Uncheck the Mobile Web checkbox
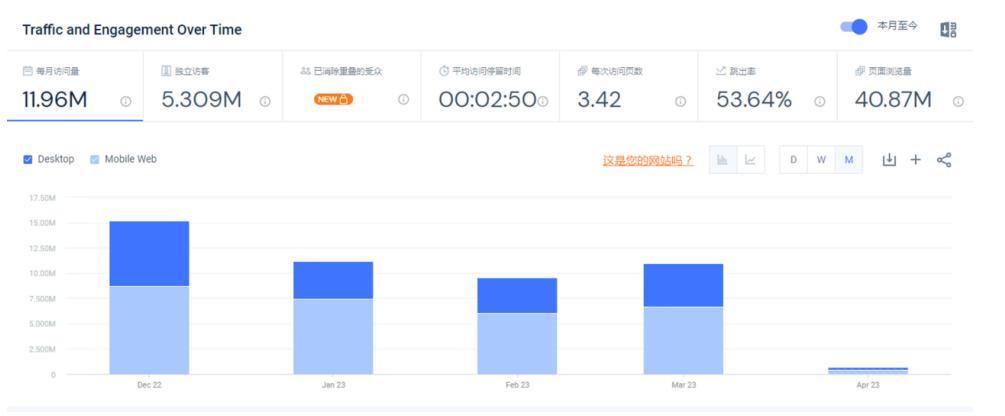Viewport: 1005px width, 416px height. pos(95,159)
